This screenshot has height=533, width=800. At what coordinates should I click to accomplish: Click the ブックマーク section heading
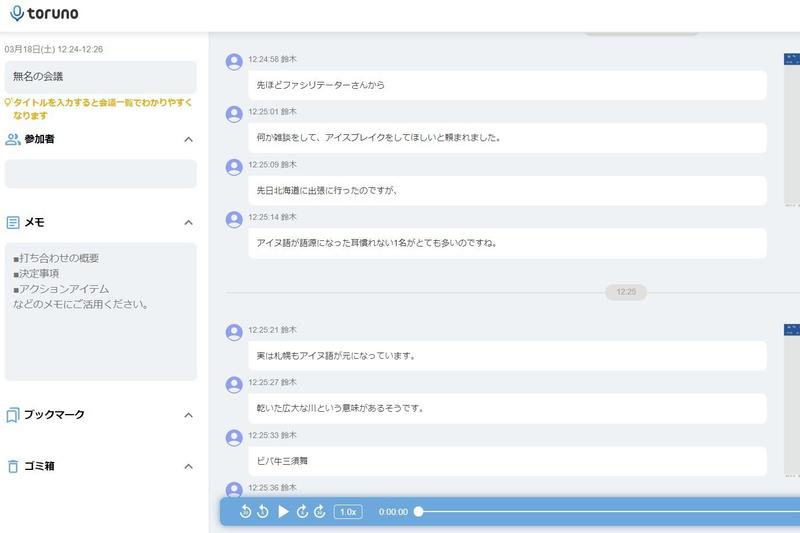tap(54, 415)
